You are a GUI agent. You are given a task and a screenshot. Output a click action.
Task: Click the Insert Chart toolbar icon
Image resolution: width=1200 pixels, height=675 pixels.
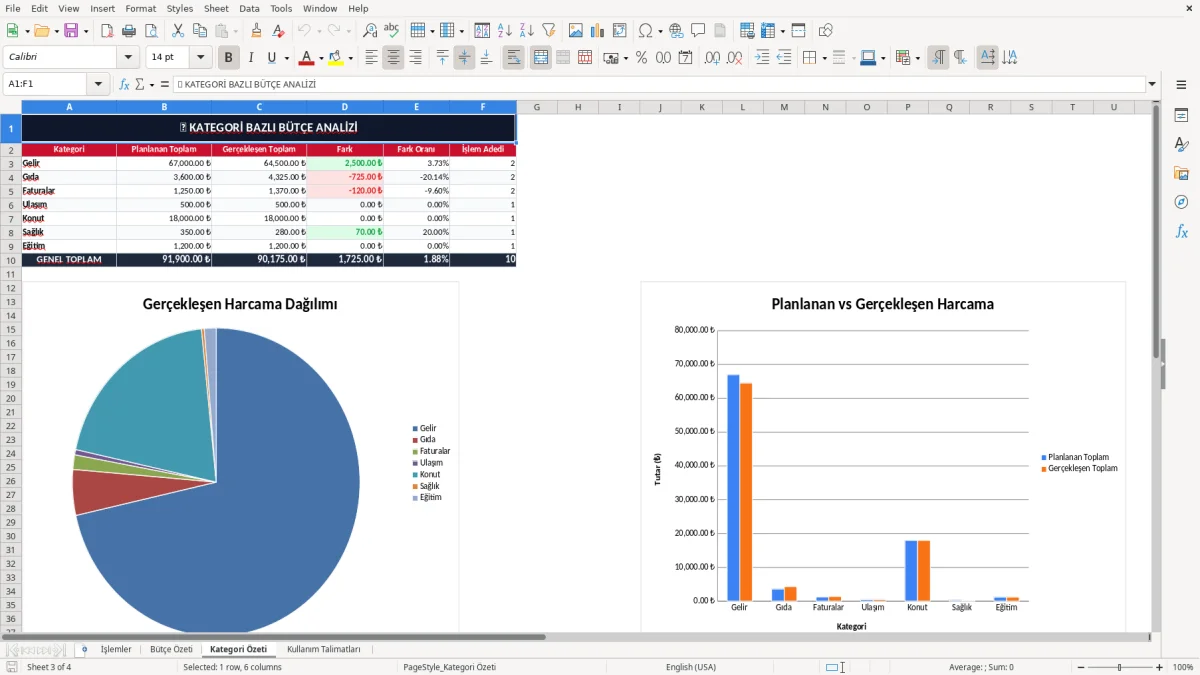(x=598, y=31)
